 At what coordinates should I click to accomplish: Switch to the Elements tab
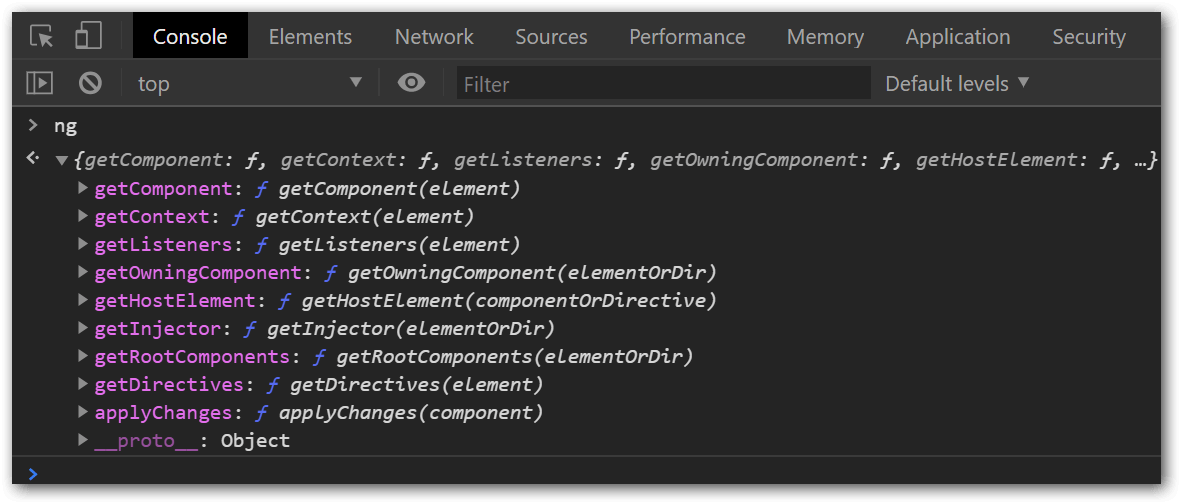click(x=310, y=37)
